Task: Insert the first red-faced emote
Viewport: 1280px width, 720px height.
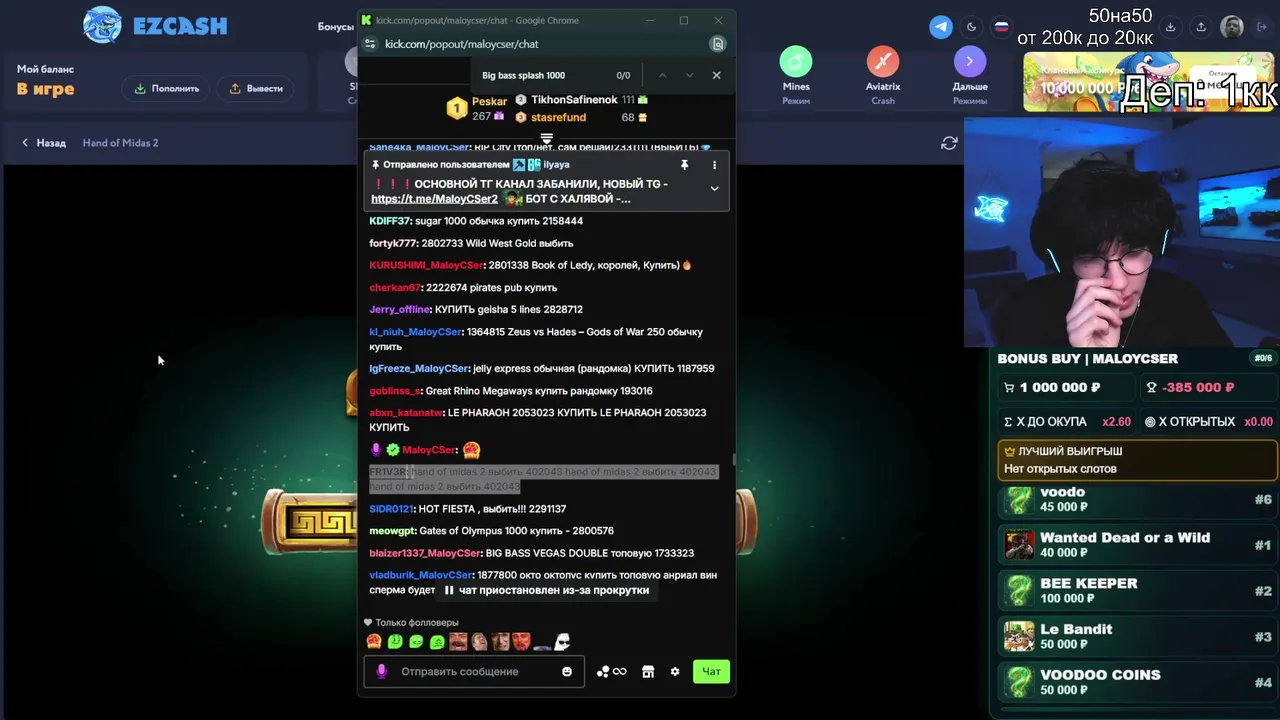Action: (374, 641)
